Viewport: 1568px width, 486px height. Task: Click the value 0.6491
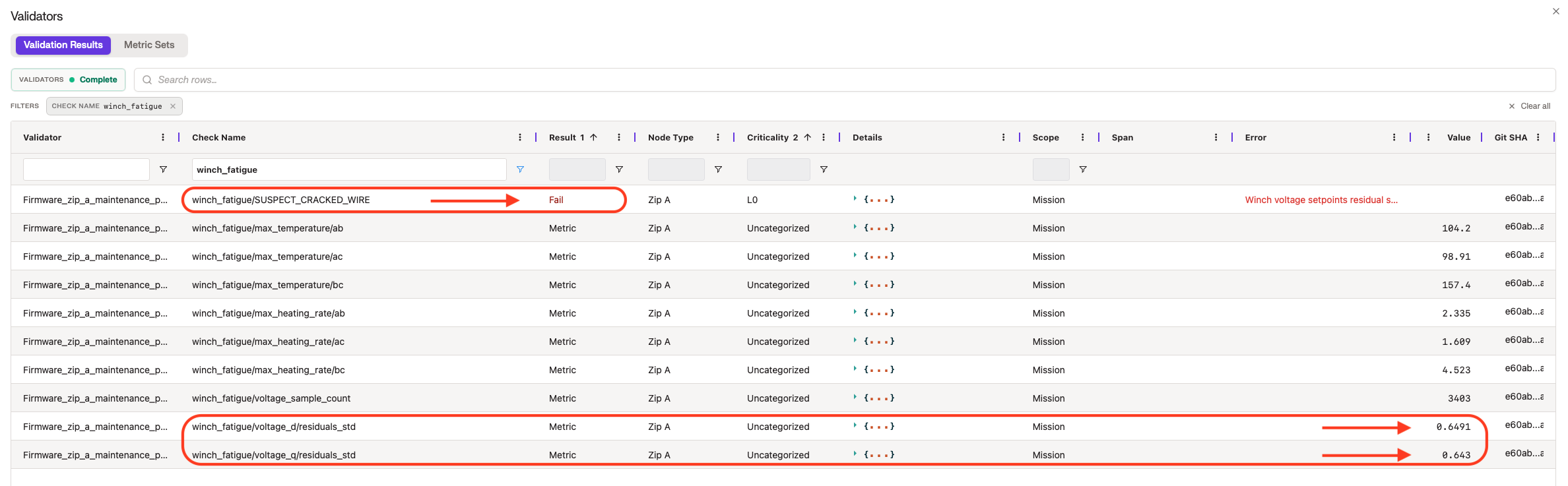tap(1454, 427)
